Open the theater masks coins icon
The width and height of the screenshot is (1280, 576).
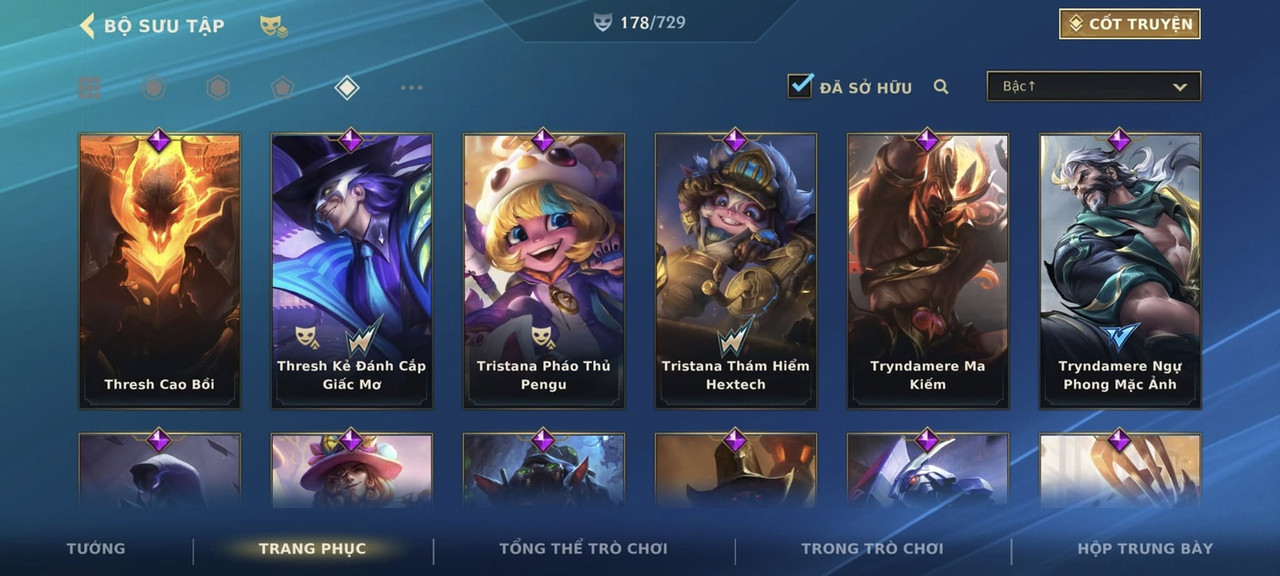click(x=274, y=26)
